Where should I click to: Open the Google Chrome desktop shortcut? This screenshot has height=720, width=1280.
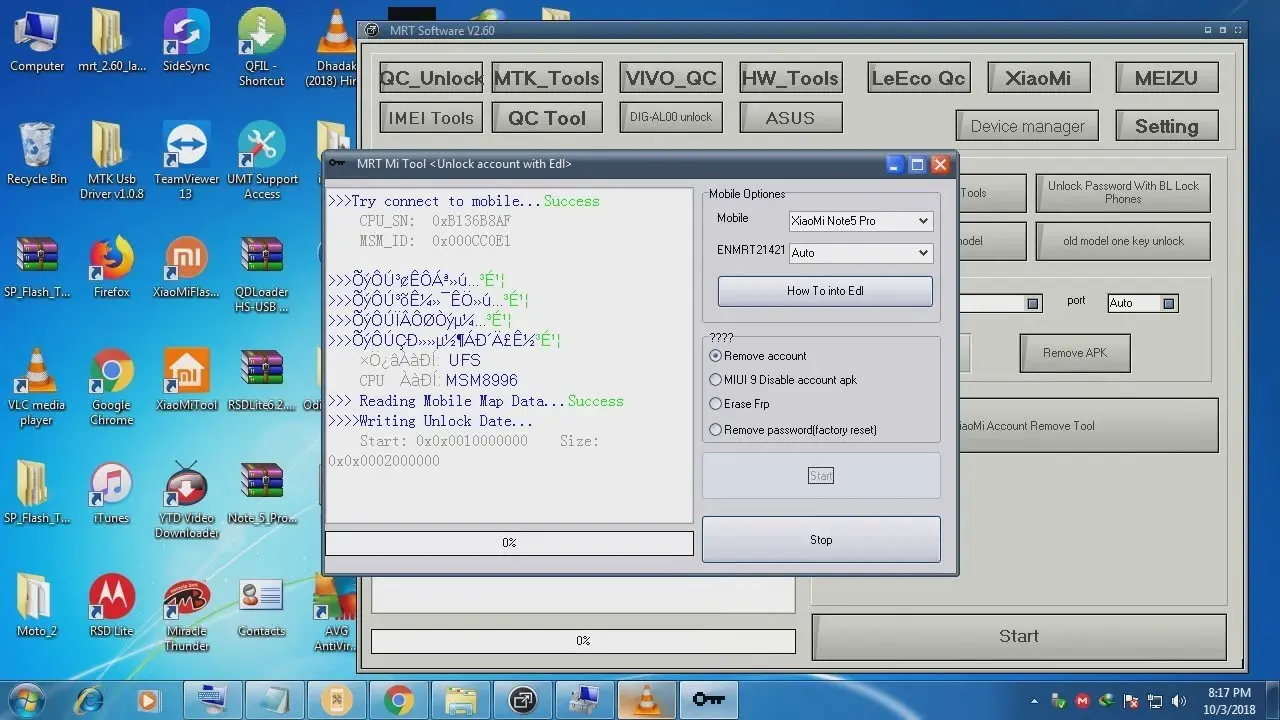[x=112, y=388]
